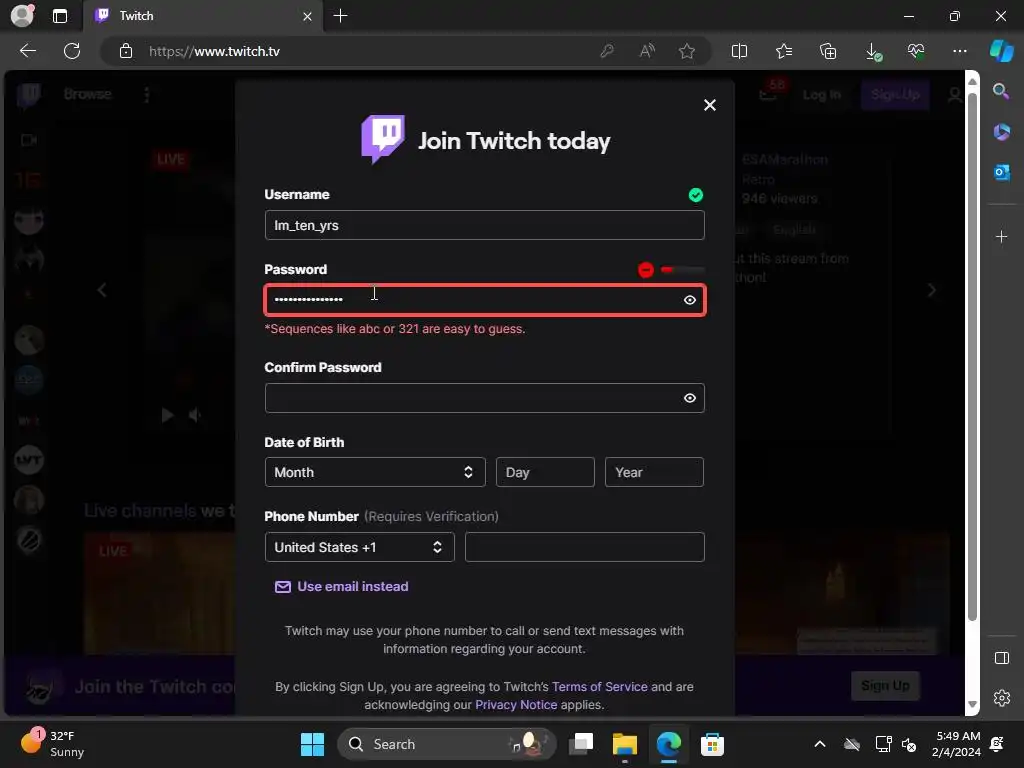This screenshot has height=768, width=1024.
Task: Open the clock showing 5:49 AM
Action: tap(956, 744)
